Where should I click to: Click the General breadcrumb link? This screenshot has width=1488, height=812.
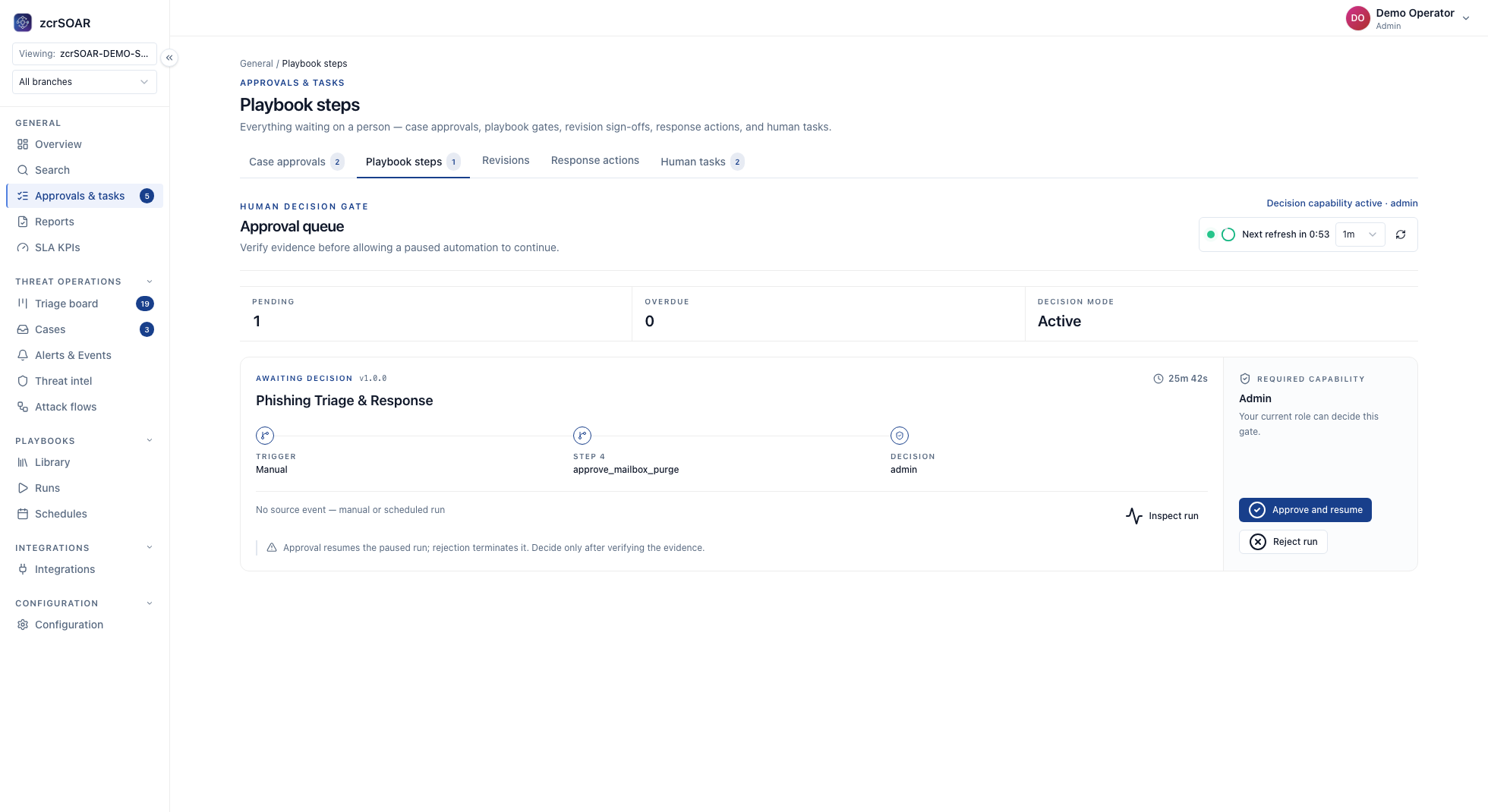coord(257,64)
